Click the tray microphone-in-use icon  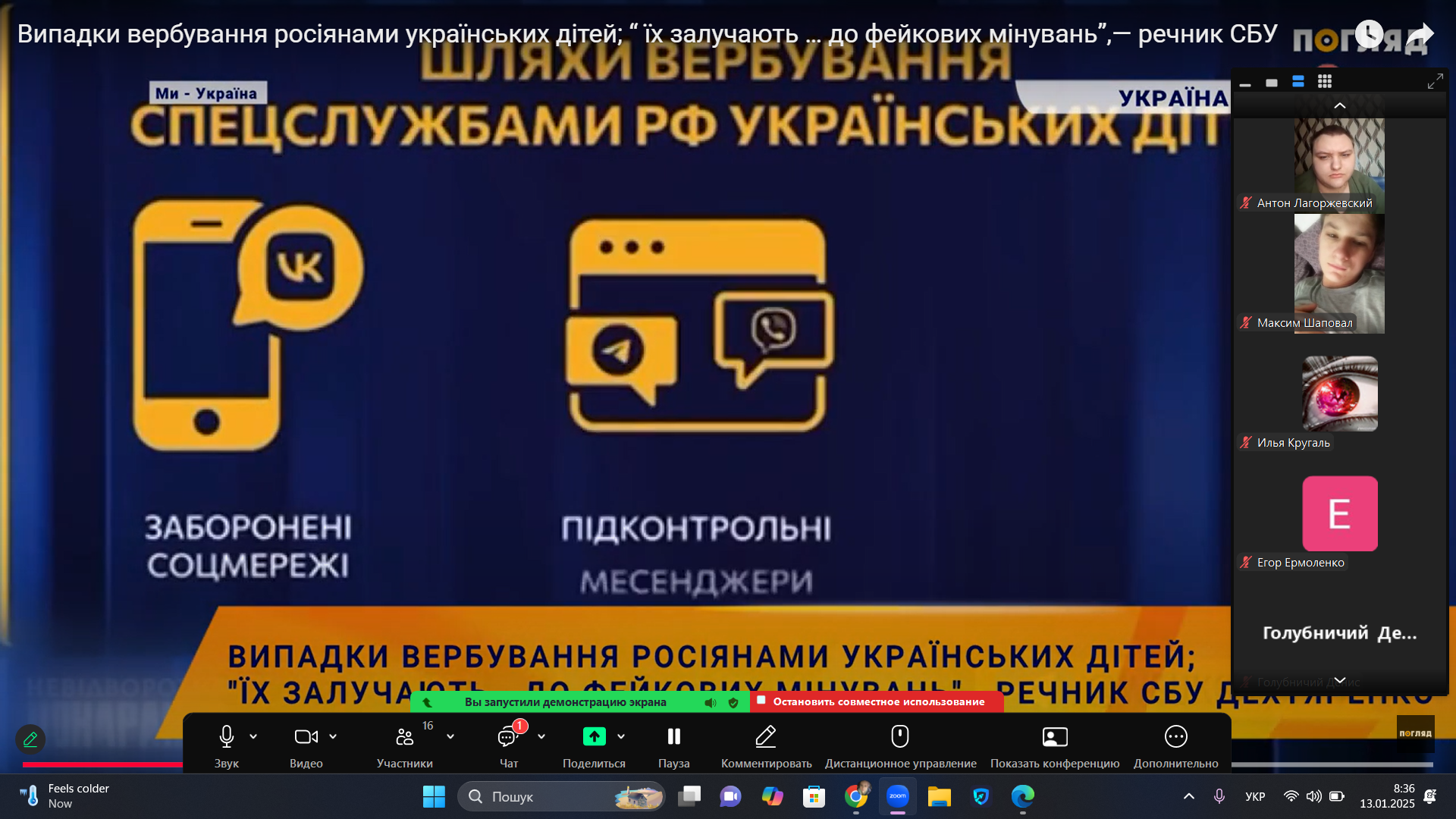coord(1219,796)
